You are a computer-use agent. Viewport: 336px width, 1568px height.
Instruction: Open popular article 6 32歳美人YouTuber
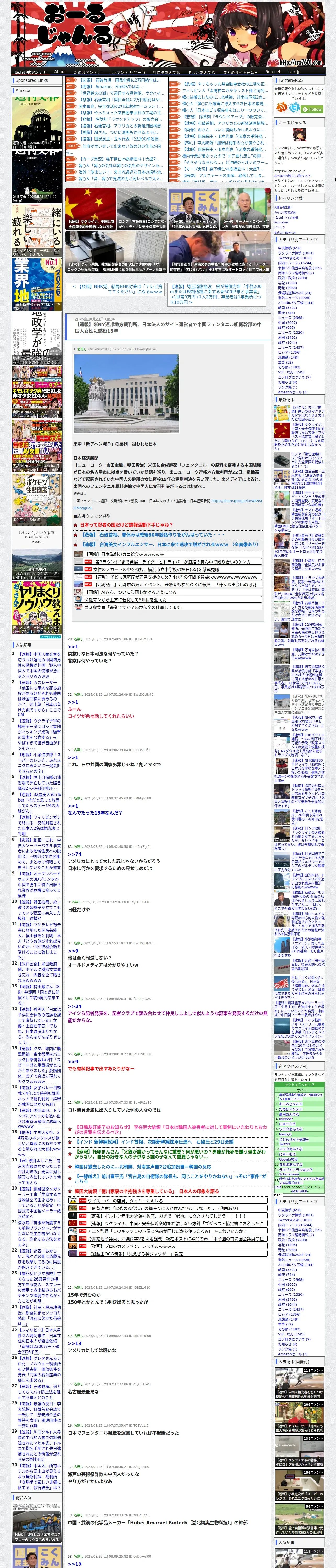click(x=39, y=802)
